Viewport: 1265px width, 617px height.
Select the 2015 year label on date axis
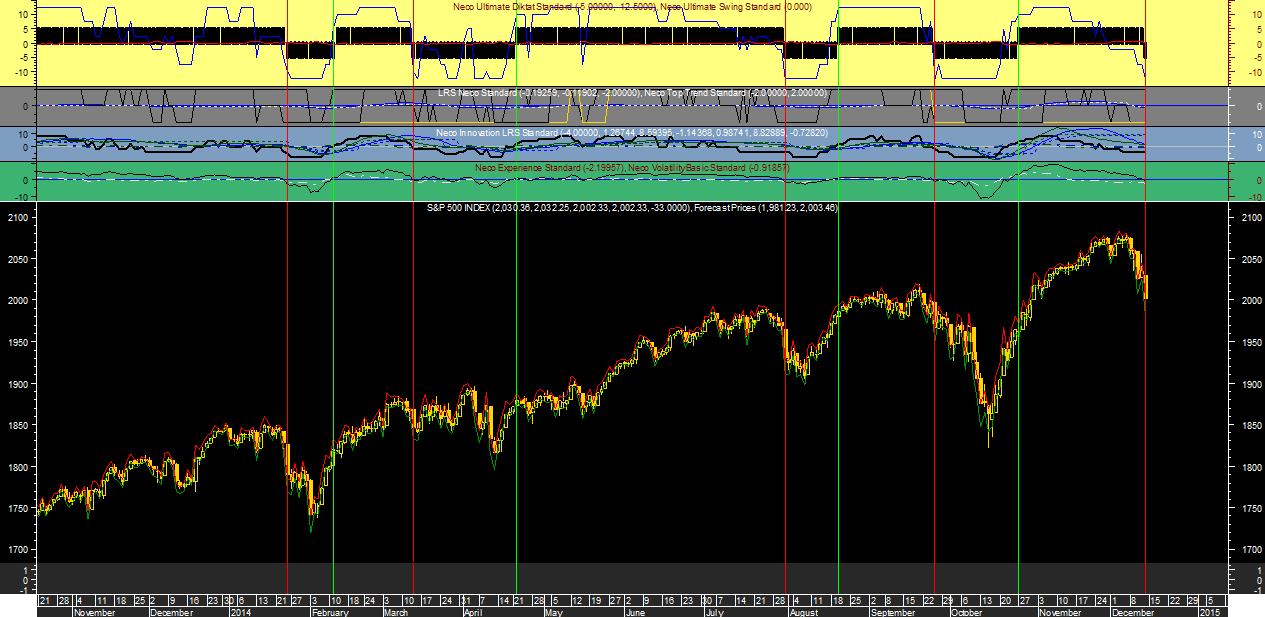[1209, 611]
